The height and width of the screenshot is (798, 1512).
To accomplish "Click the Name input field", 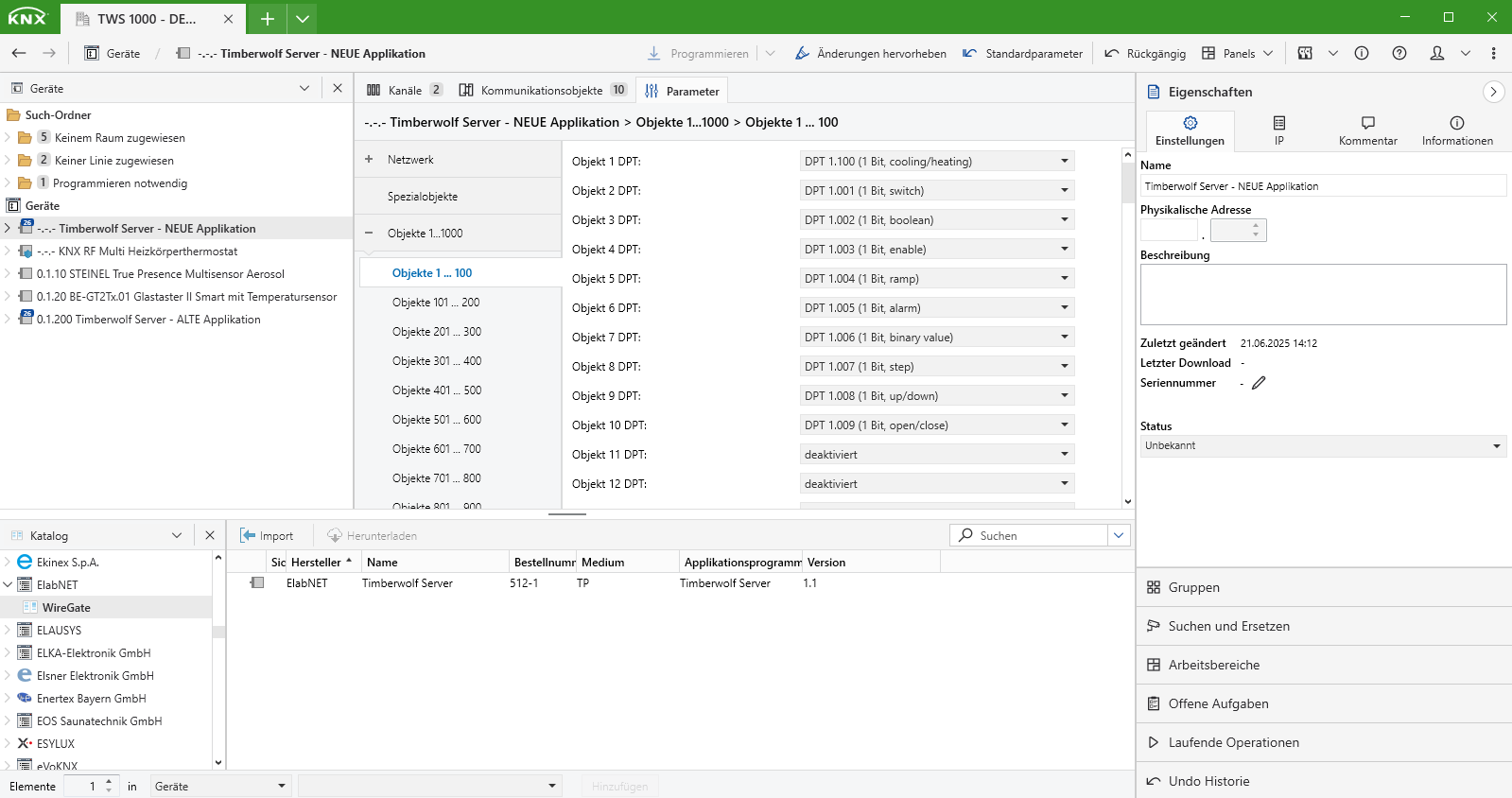I will coord(1323,186).
